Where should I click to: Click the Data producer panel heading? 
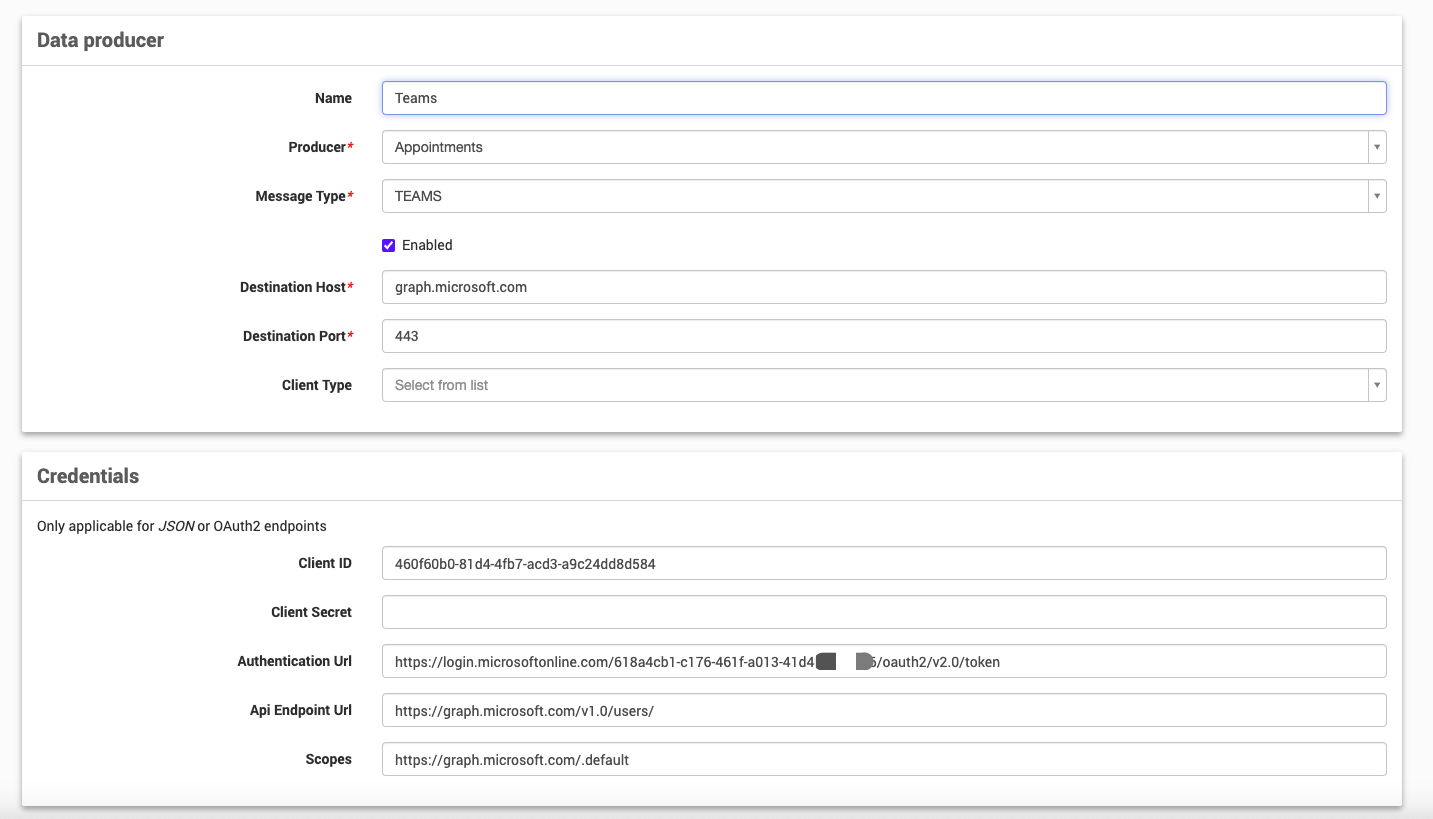[x=100, y=41]
